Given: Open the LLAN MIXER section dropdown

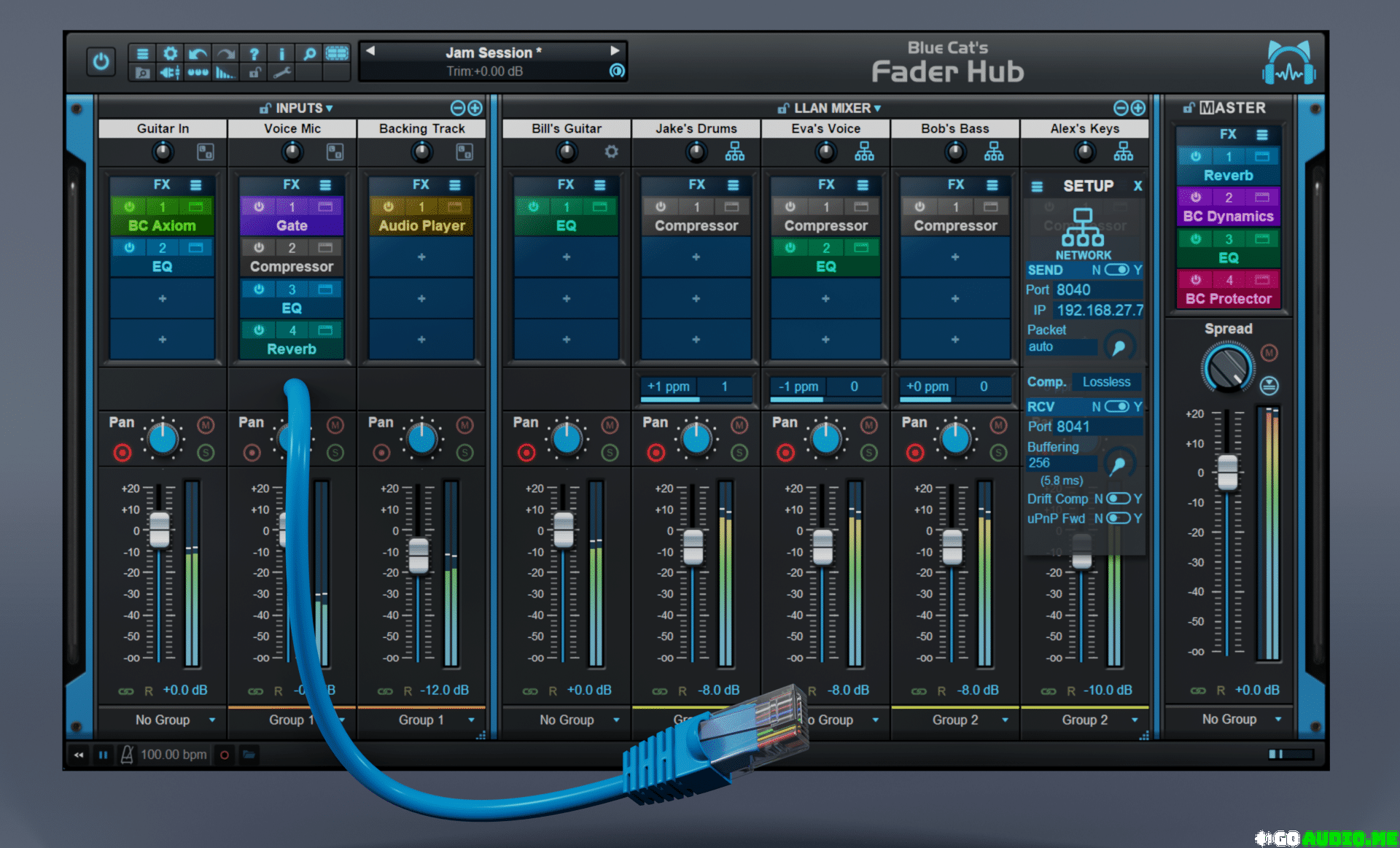Looking at the screenshot, I should pyautogui.click(x=878, y=109).
